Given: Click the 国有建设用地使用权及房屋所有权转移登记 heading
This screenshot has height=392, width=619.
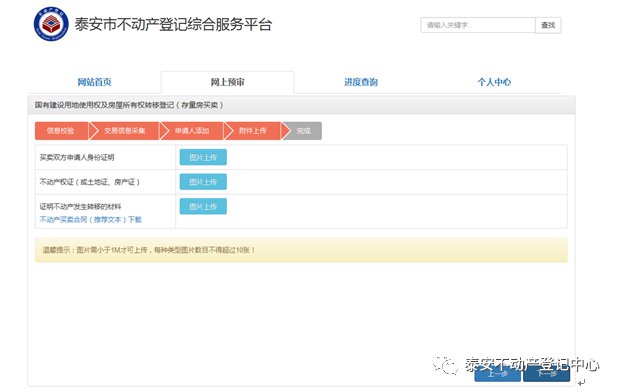Looking at the screenshot, I should pyautogui.click(x=129, y=105).
